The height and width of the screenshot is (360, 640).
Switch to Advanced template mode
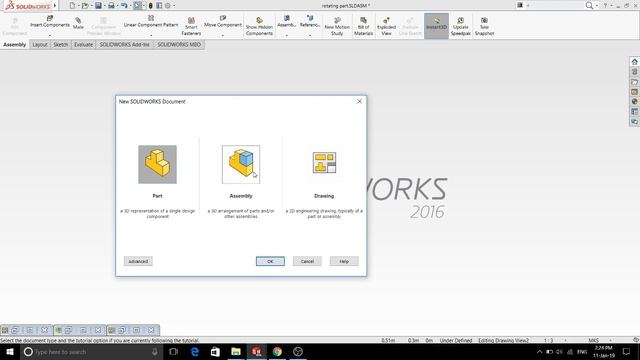tap(138, 261)
